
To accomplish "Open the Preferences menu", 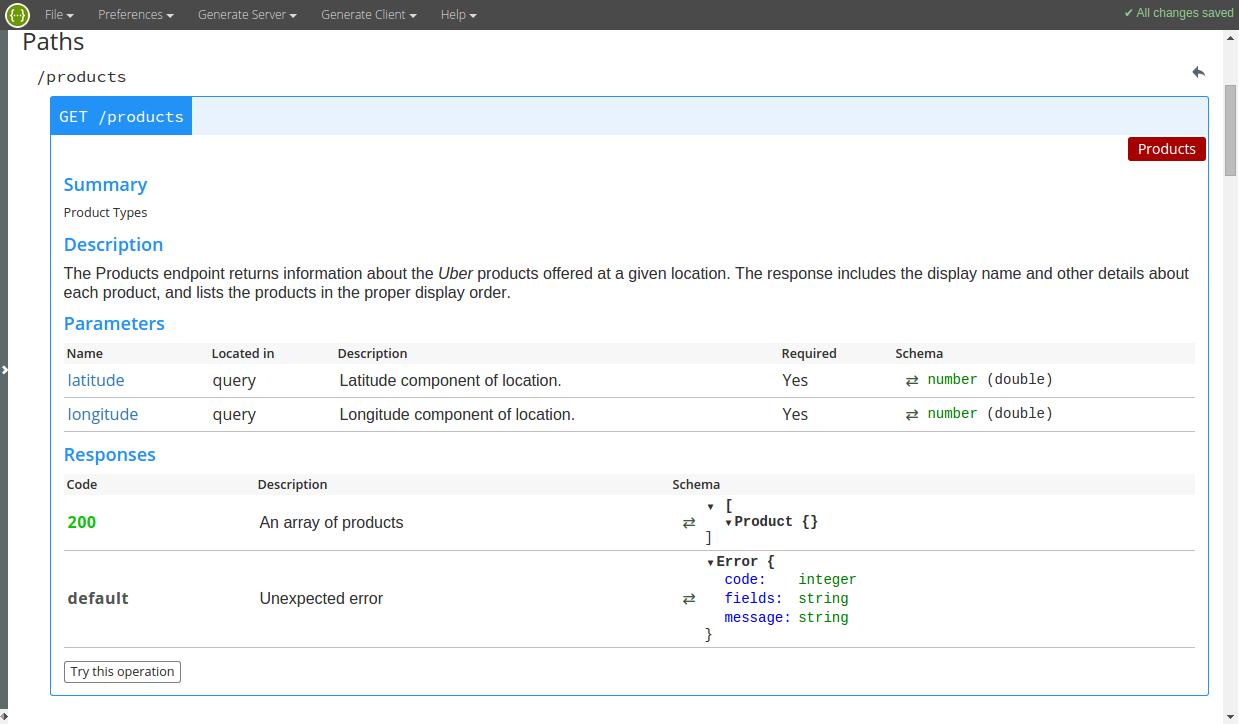I will click(x=135, y=15).
